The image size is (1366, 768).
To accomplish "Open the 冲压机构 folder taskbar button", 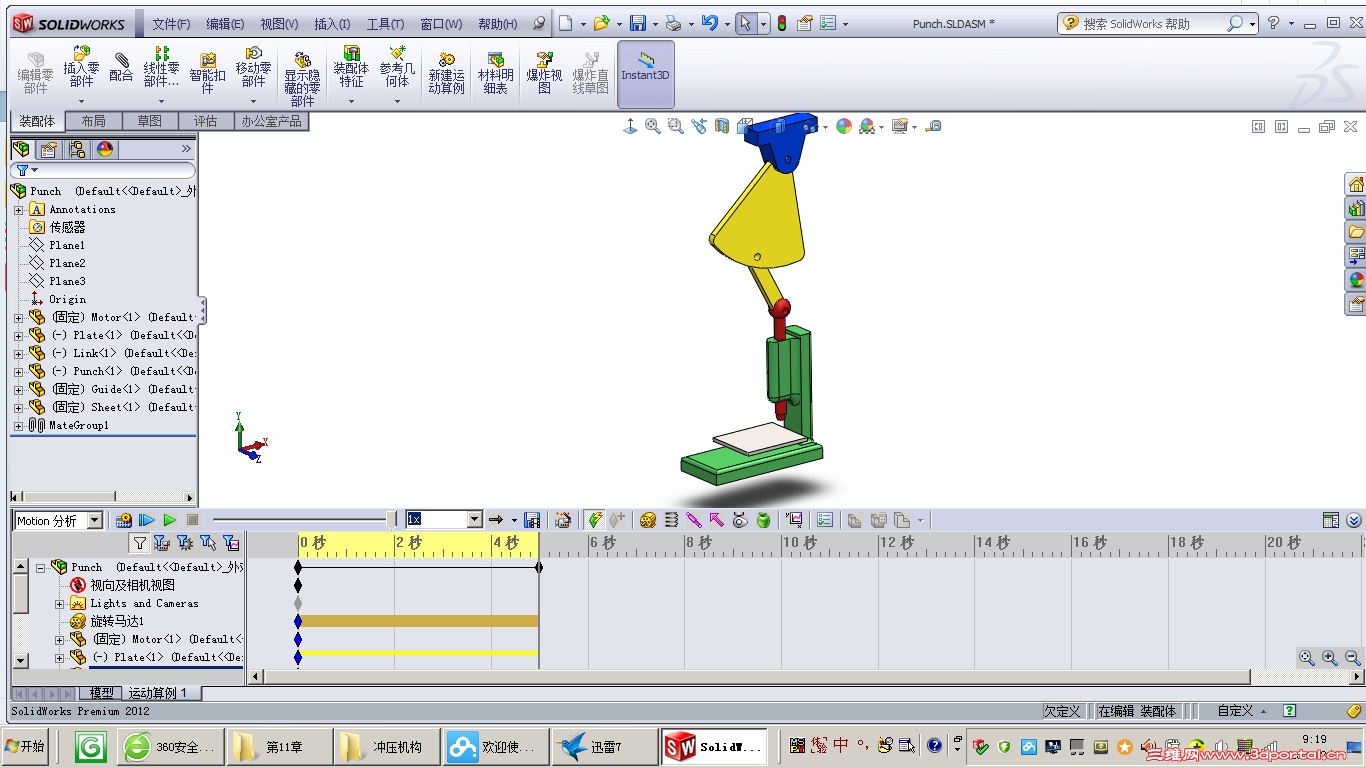I will pyautogui.click(x=387, y=747).
